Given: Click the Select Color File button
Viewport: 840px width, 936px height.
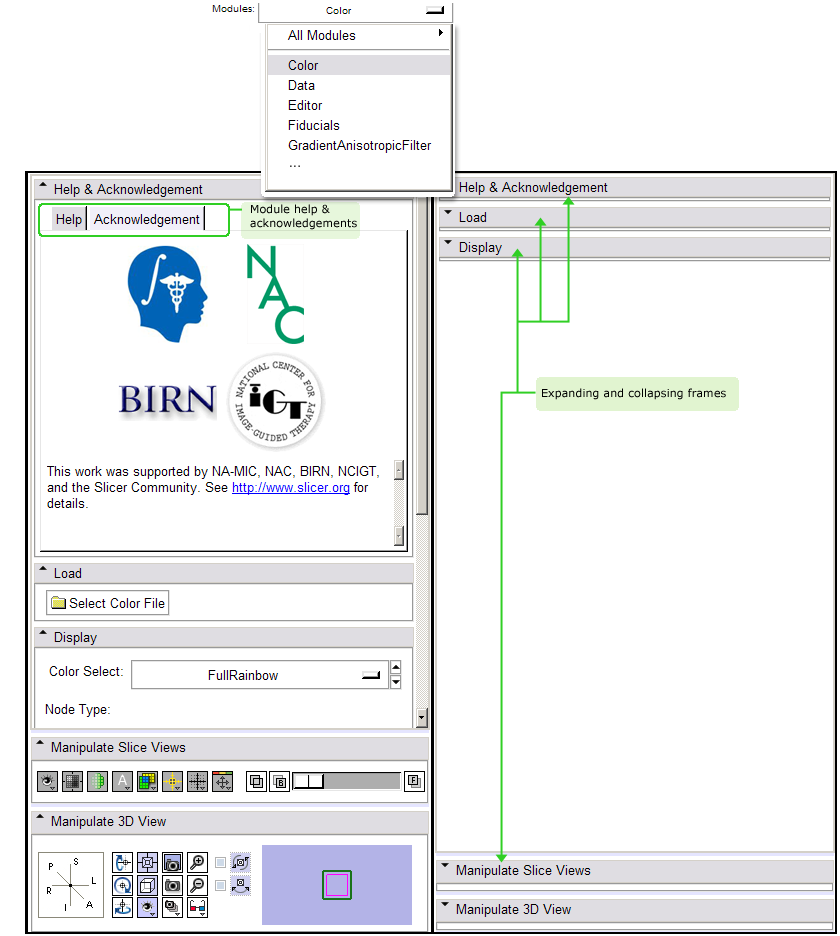Looking at the screenshot, I should [108, 603].
